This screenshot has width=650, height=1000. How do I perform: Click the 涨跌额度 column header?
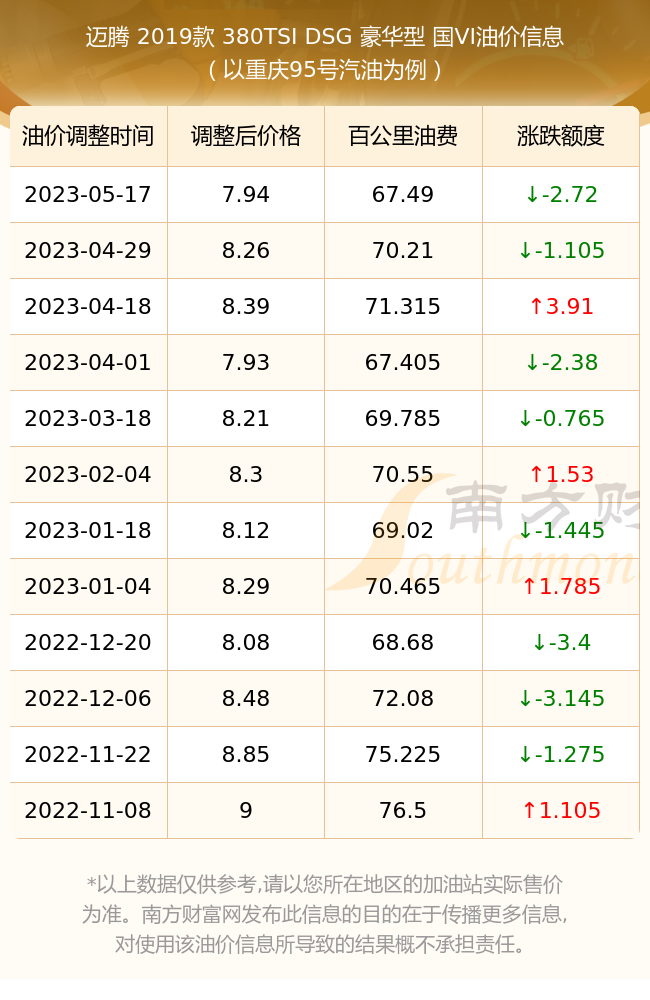561,136
